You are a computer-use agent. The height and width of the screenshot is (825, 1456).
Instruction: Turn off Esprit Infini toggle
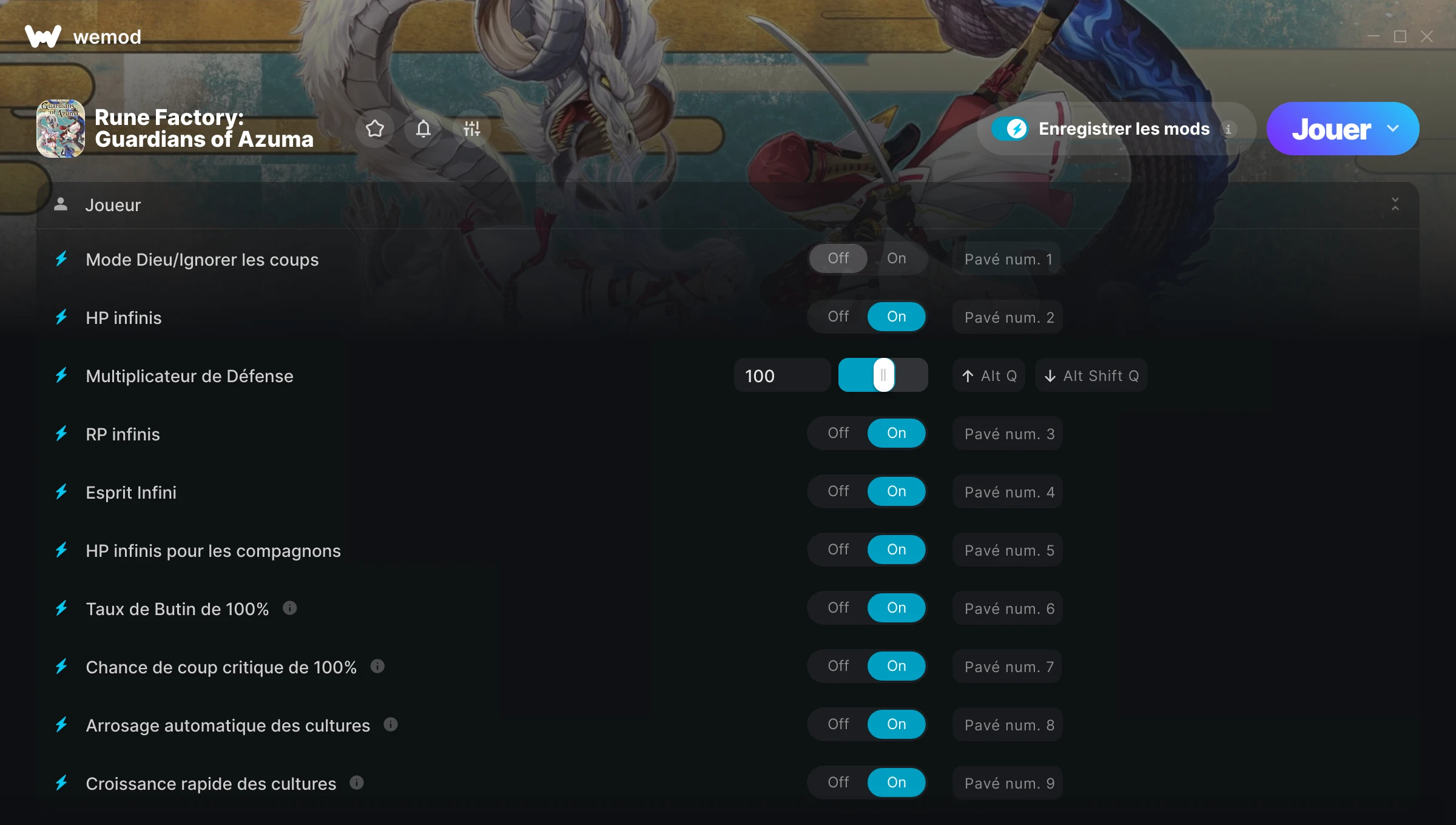tap(838, 491)
